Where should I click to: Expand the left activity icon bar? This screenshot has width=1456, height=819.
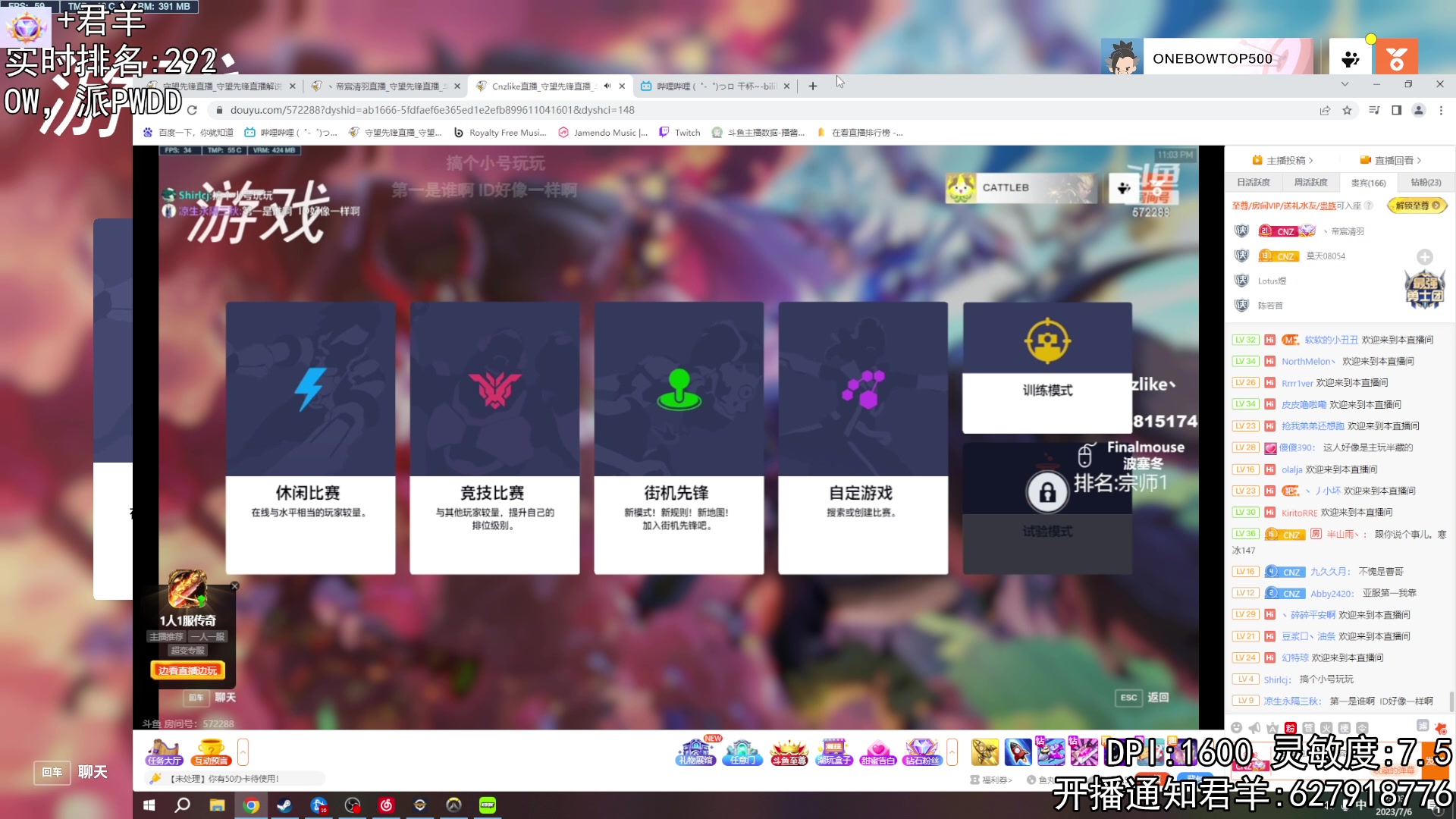[x=243, y=752]
